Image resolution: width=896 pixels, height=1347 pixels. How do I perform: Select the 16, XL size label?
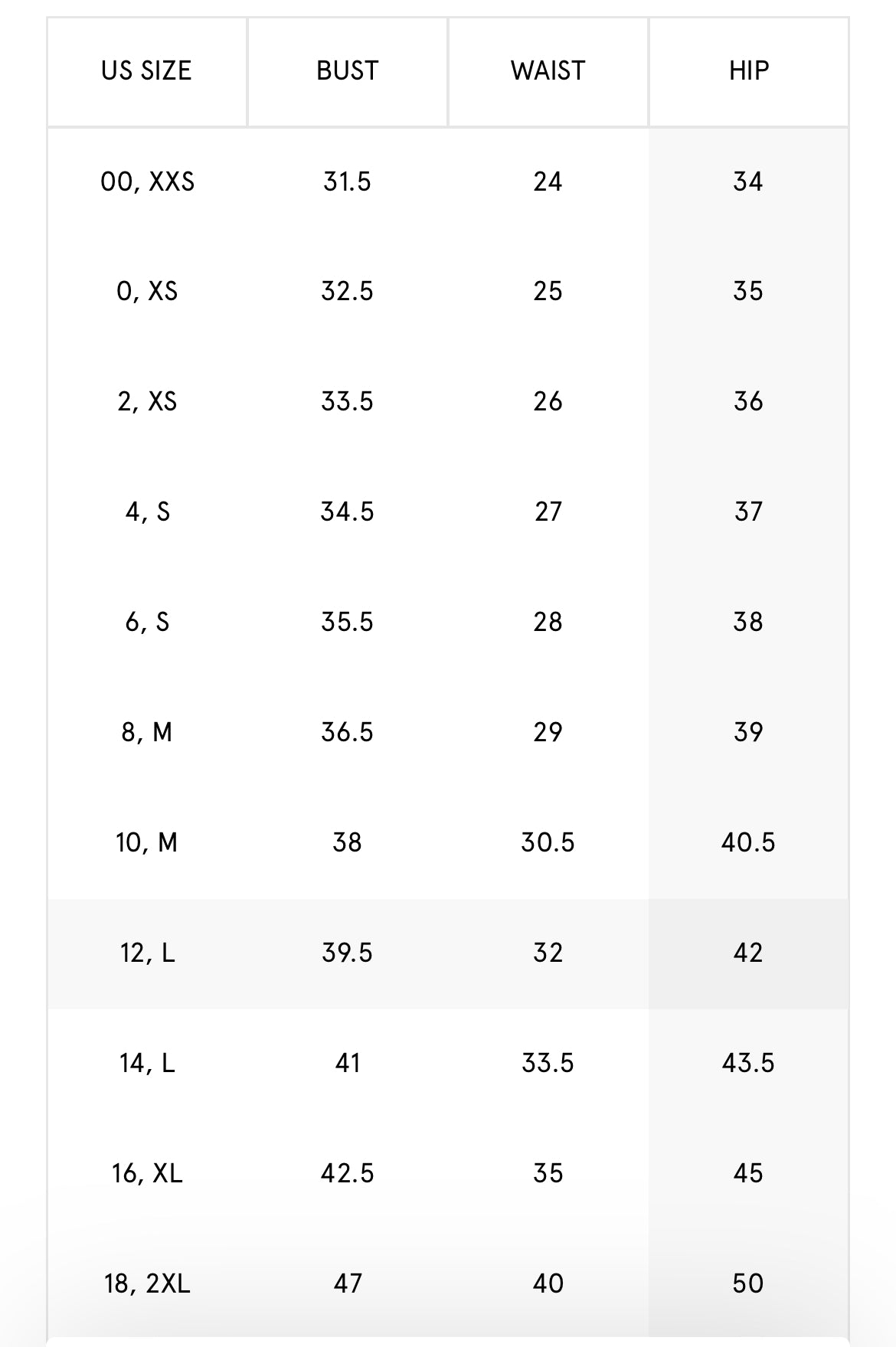147,1173
